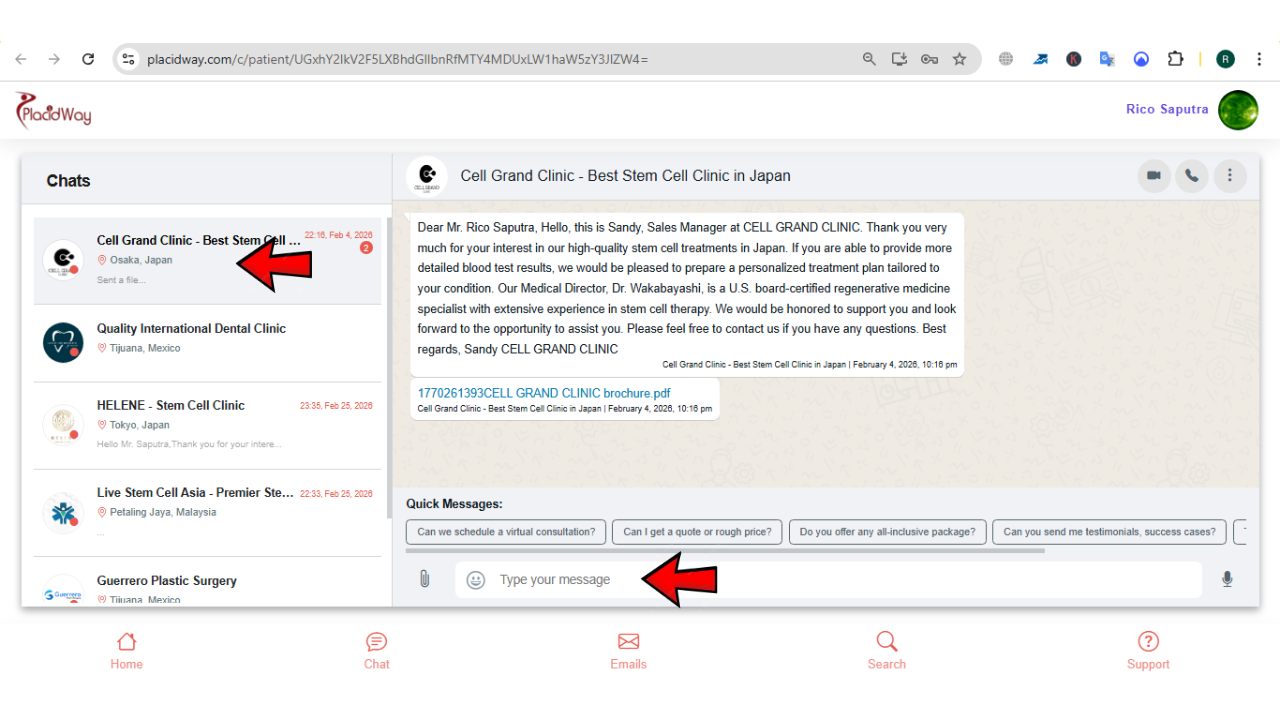1280x720 pixels.
Task: Attach a file using the paperclip icon
Action: coord(424,579)
